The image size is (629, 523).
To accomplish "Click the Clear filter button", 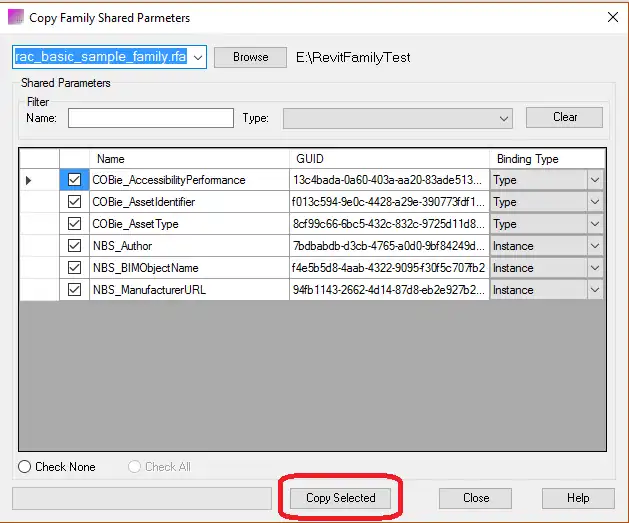I will click(x=565, y=118).
